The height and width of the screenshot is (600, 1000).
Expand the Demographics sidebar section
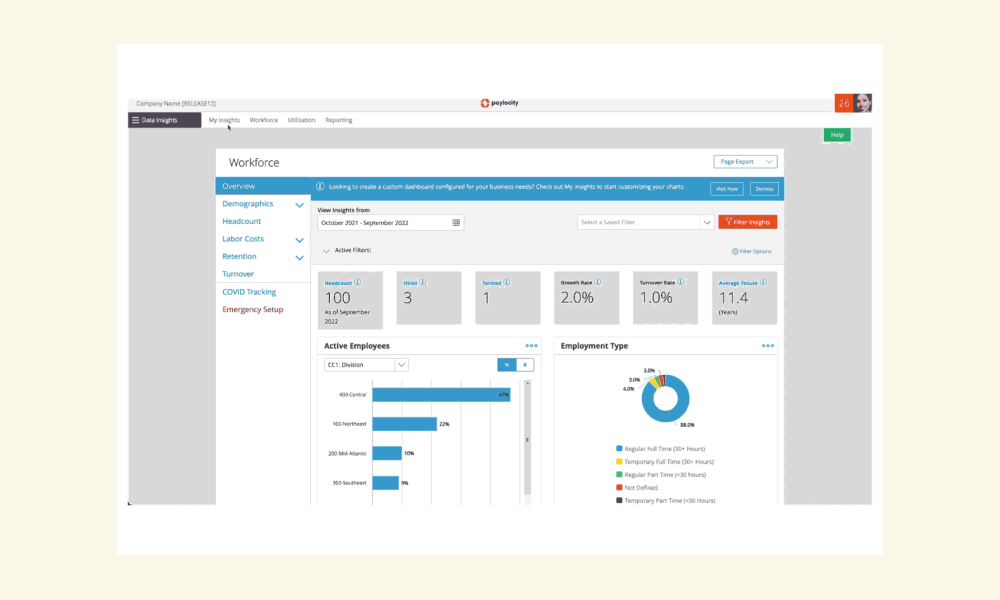pos(299,205)
